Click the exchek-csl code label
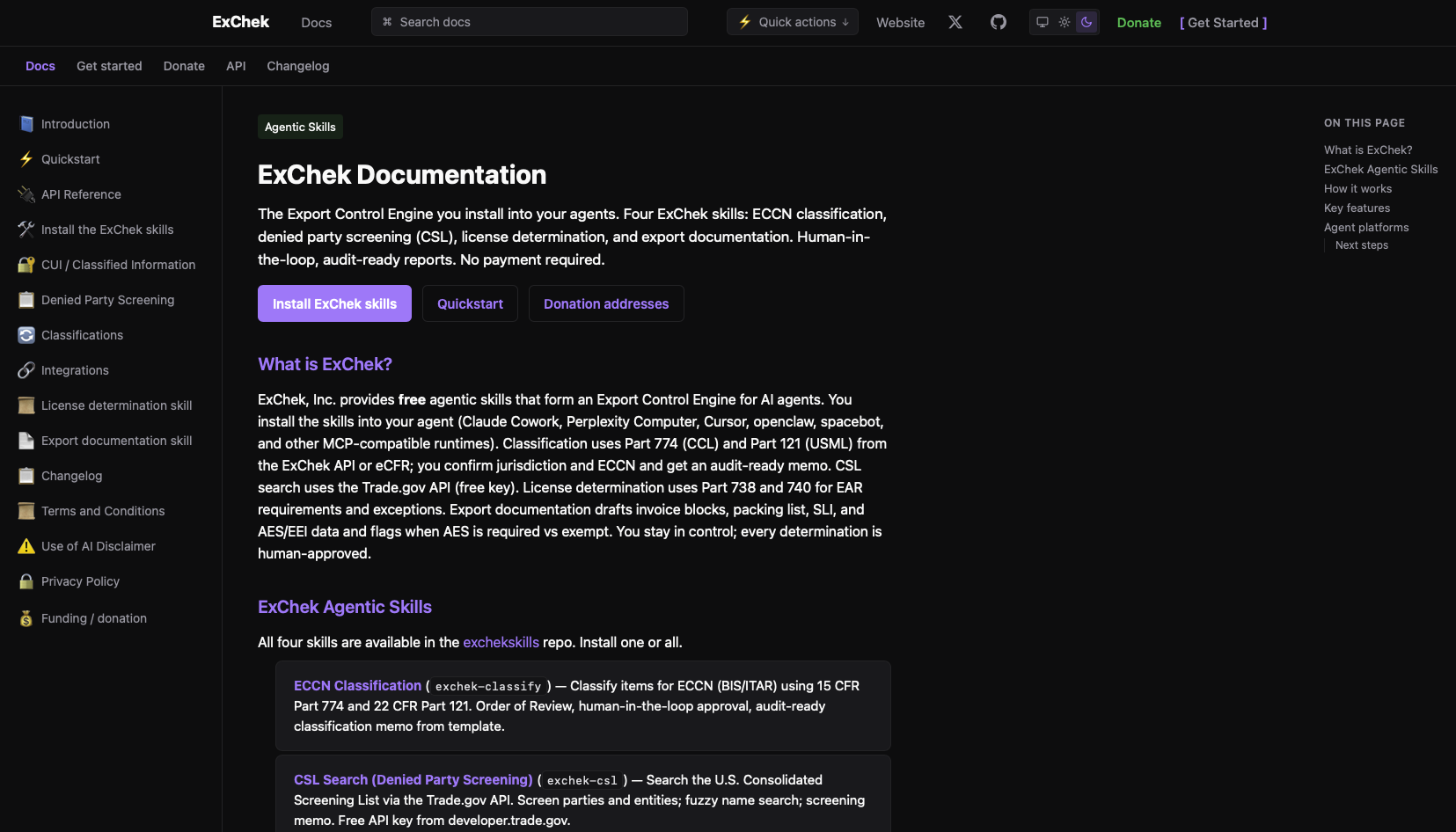This screenshot has height=832, width=1456. [x=582, y=780]
